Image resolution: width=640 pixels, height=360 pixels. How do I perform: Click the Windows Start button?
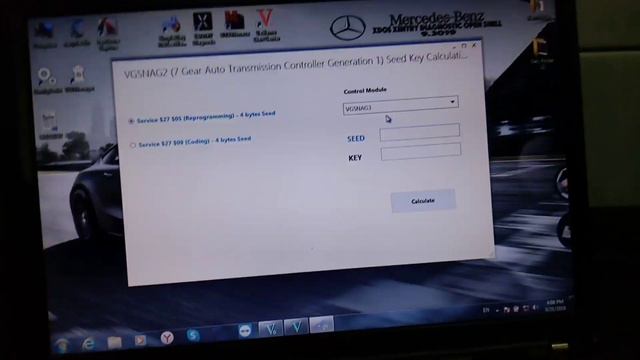(62, 345)
